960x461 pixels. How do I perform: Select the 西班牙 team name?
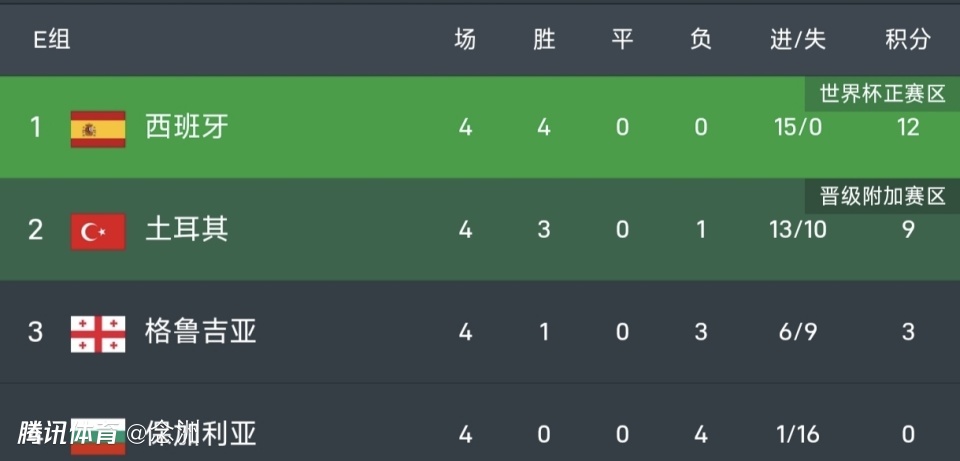click(x=186, y=127)
